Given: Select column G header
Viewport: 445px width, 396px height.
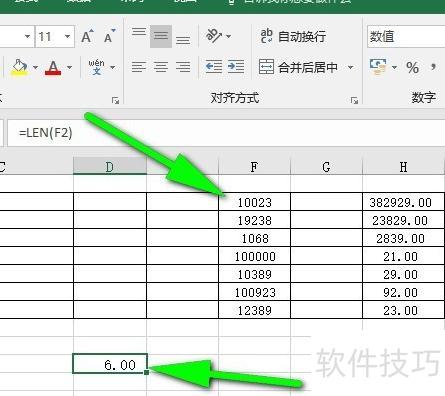Looking at the screenshot, I should coord(326,166).
